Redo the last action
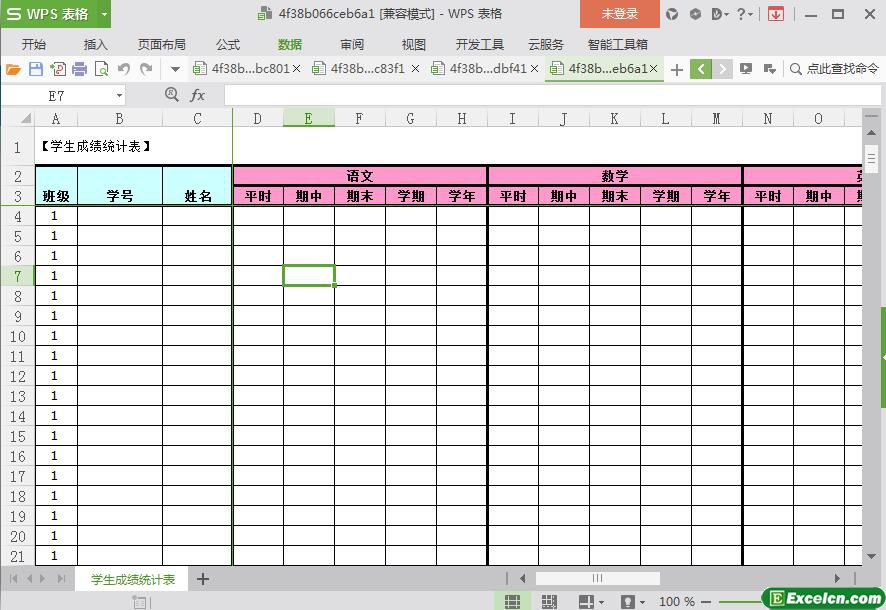The width and height of the screenshot is (886, 610). click(x=146, y=69)
